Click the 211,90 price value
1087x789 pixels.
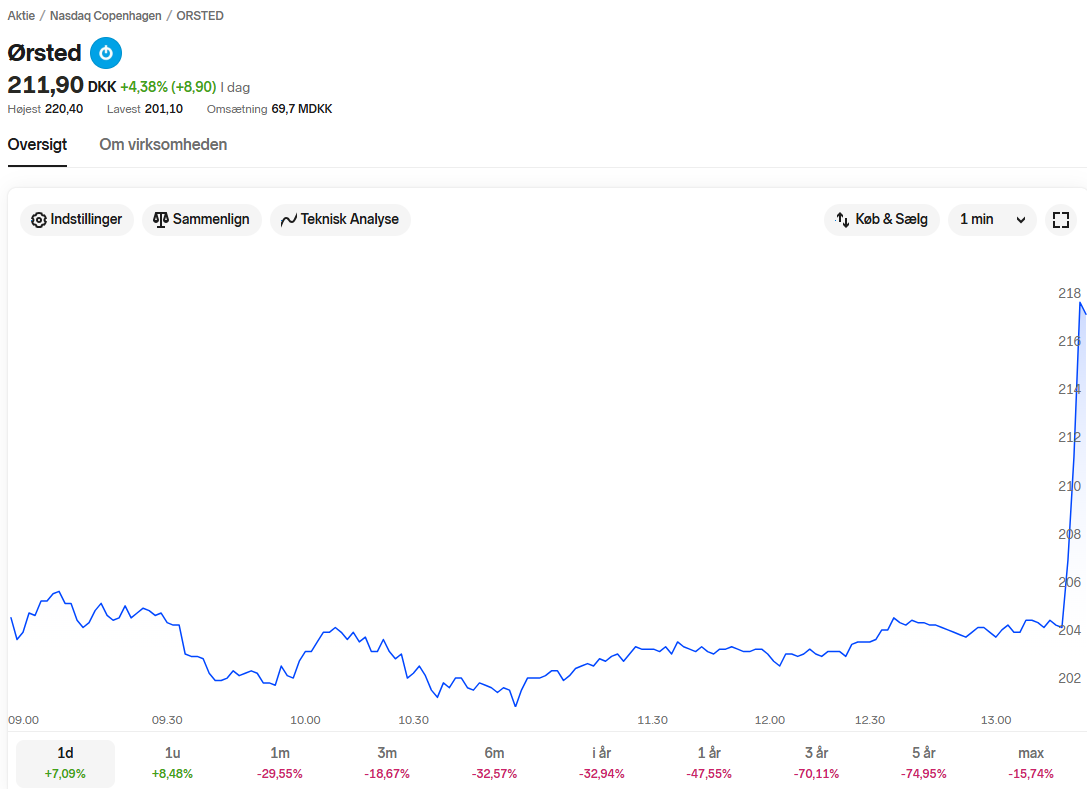(x=45, y=85)
